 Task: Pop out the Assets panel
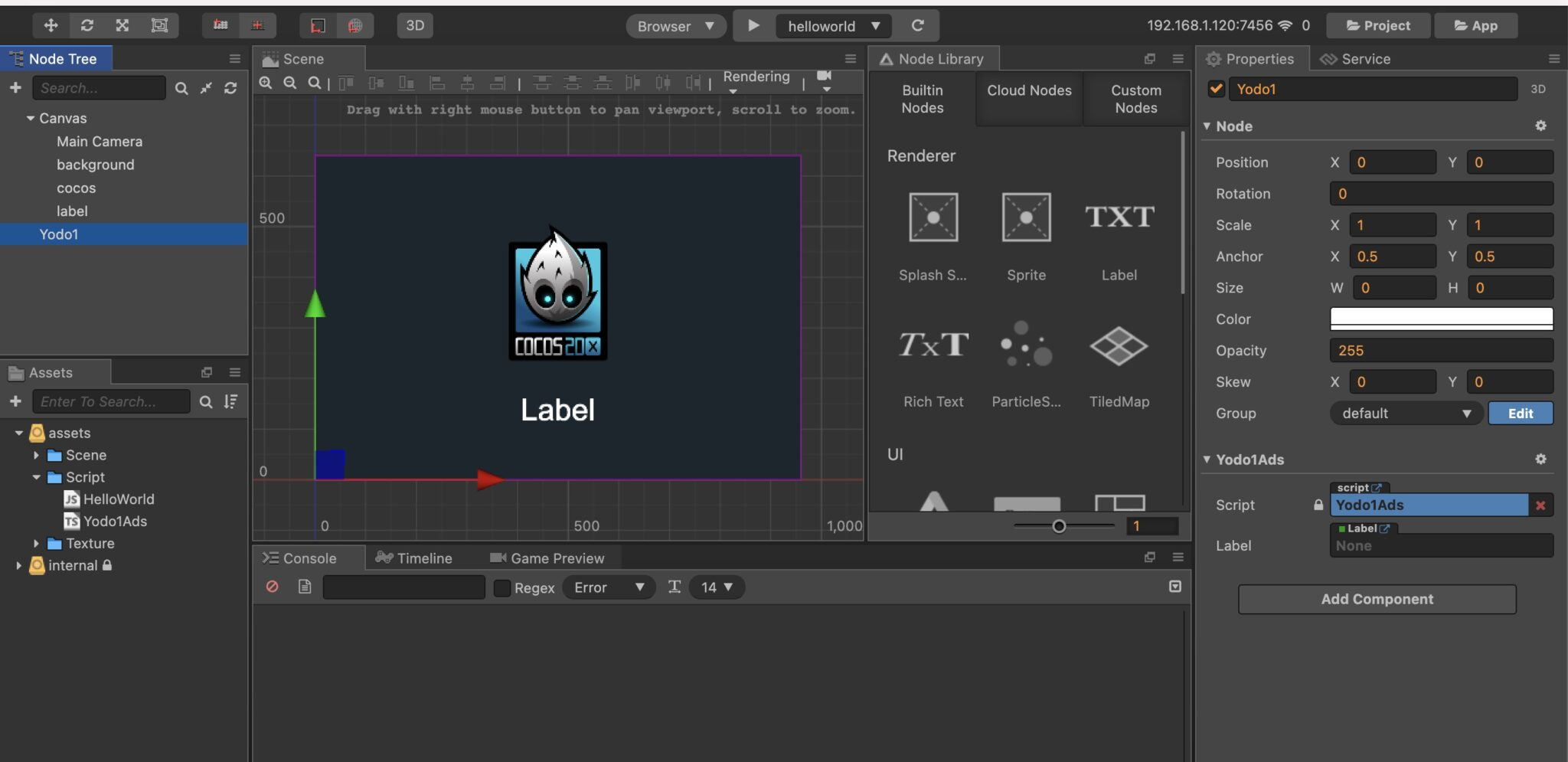207,372
